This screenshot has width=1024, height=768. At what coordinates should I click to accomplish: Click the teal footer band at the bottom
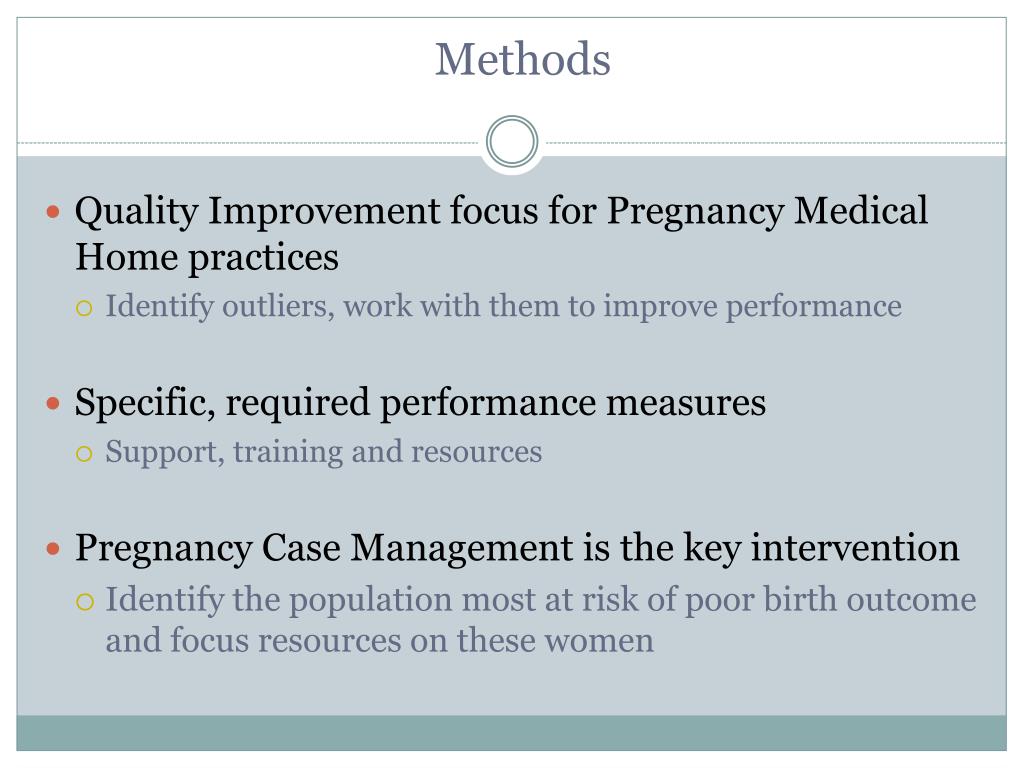tap(511, 733)
